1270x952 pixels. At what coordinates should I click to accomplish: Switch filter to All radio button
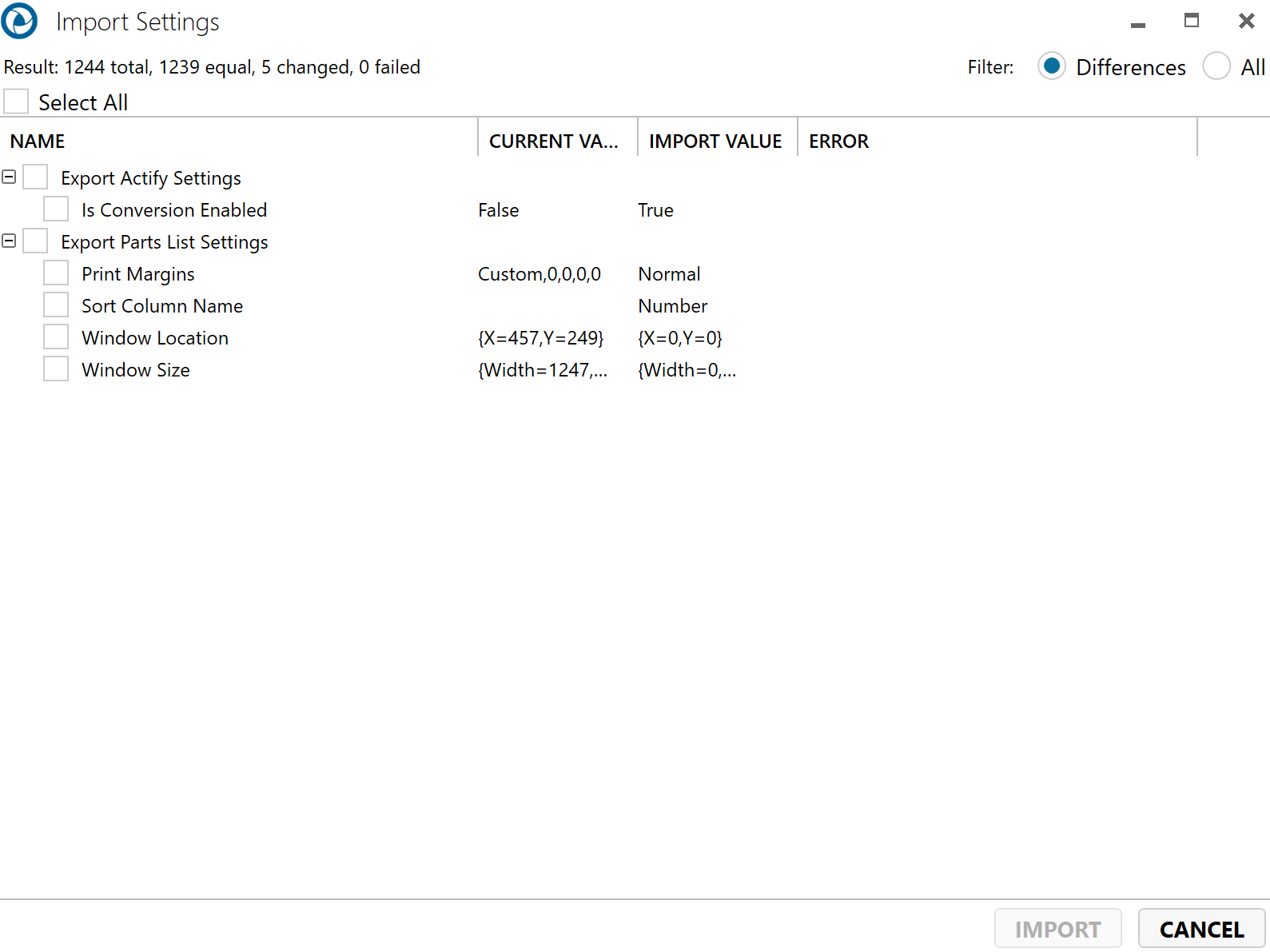click(1216, 66)
